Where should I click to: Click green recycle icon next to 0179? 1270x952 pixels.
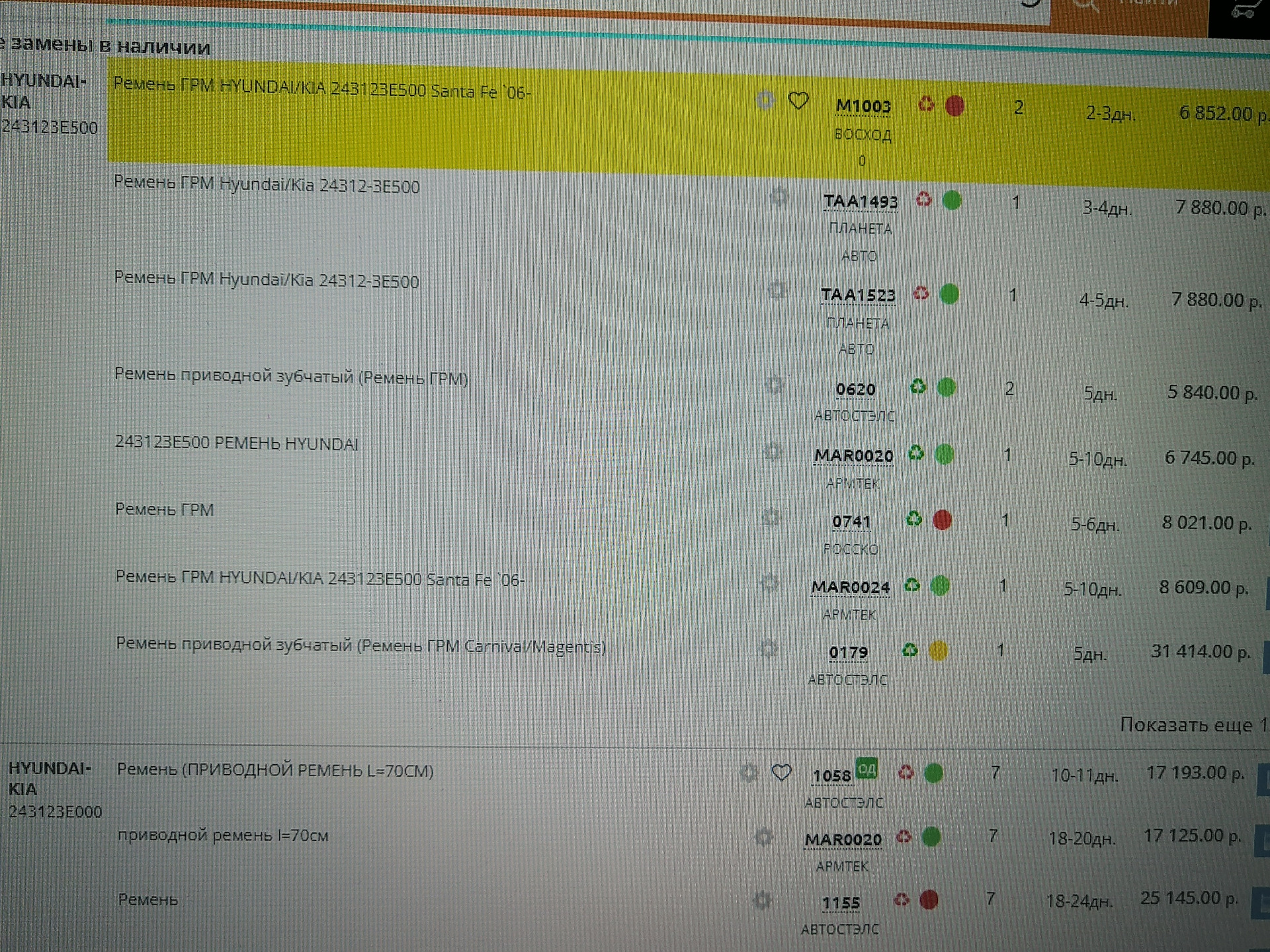click(910, 651)
